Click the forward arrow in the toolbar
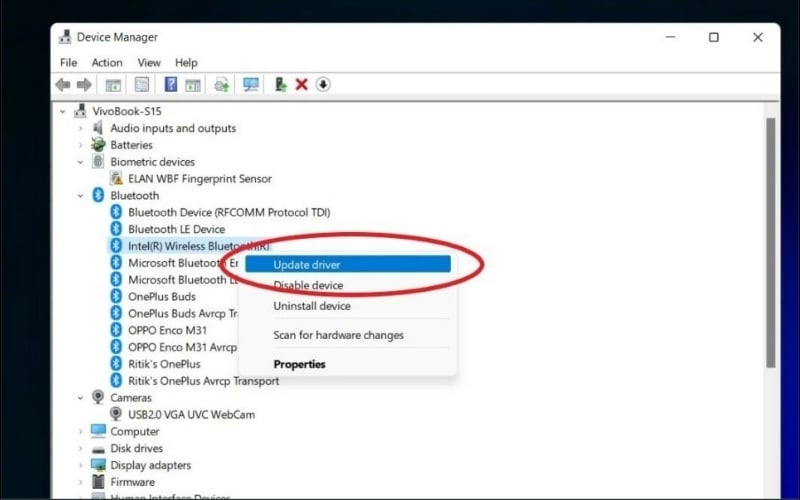The height and width of the screenshot is (500, 800). [84, 85]
